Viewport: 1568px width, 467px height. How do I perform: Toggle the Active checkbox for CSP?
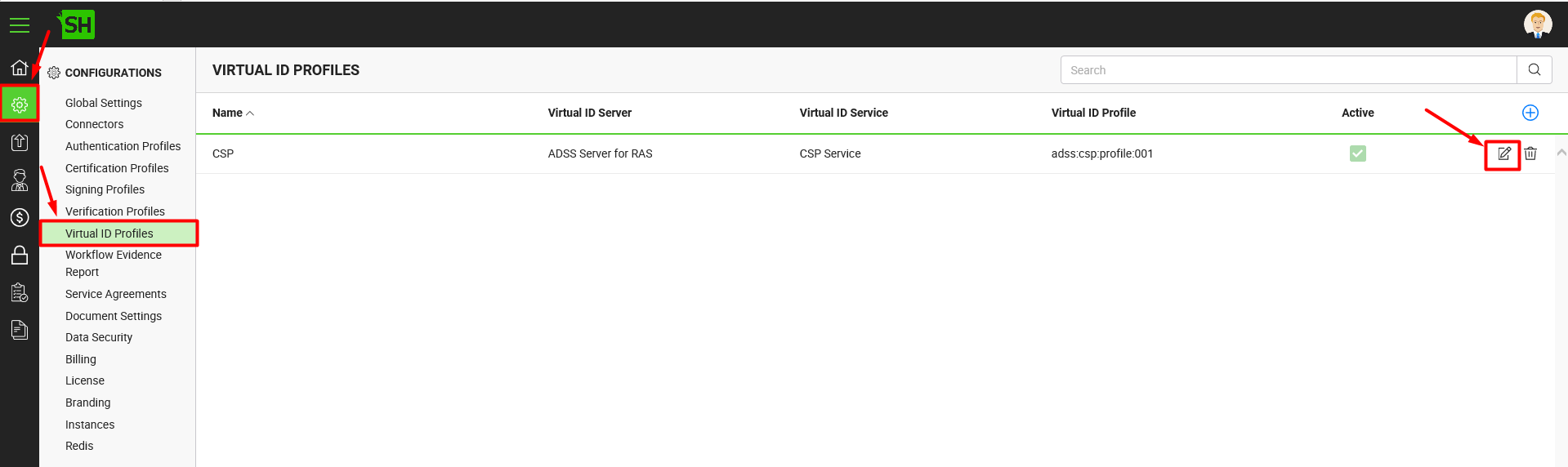pos(1358,153)
